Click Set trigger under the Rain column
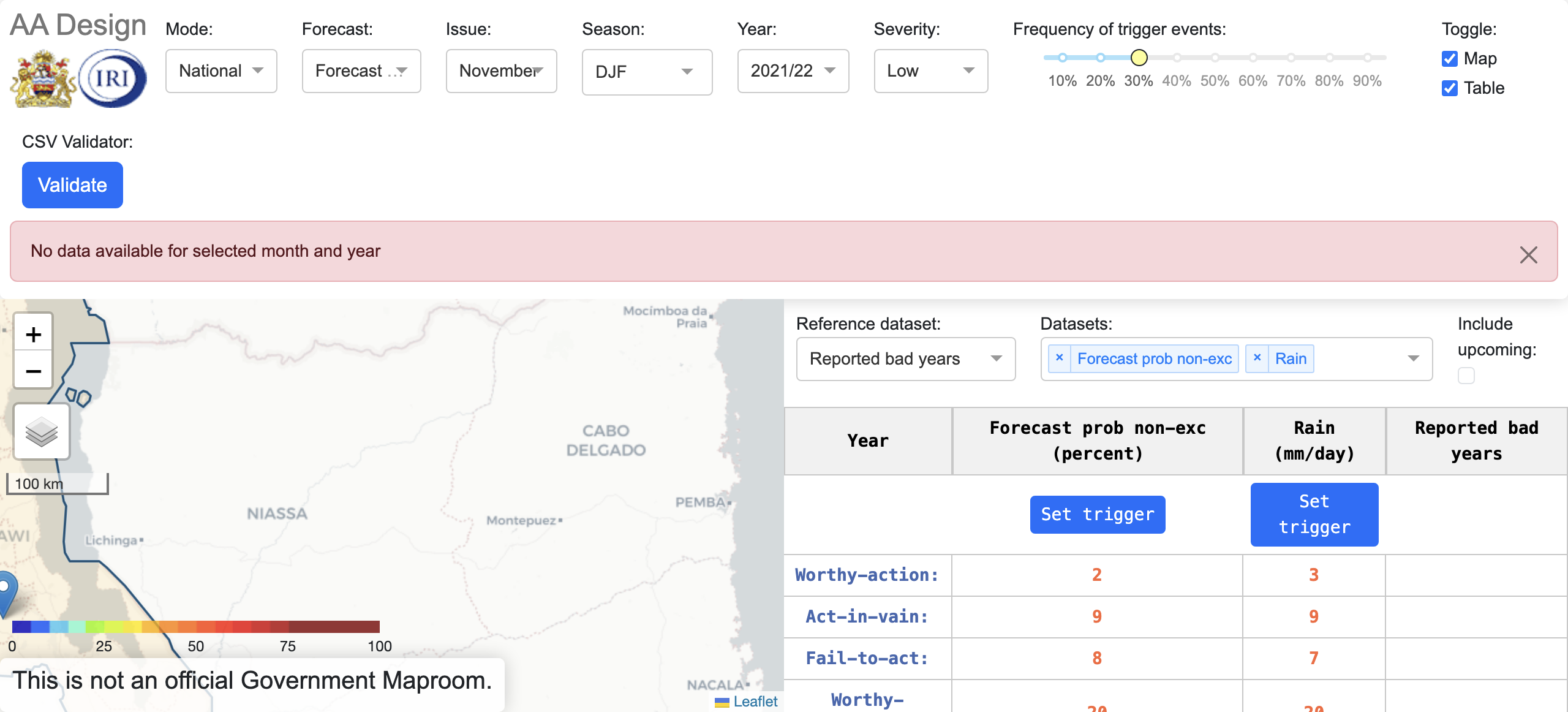1568x712 pixels. pos(1314,514)
